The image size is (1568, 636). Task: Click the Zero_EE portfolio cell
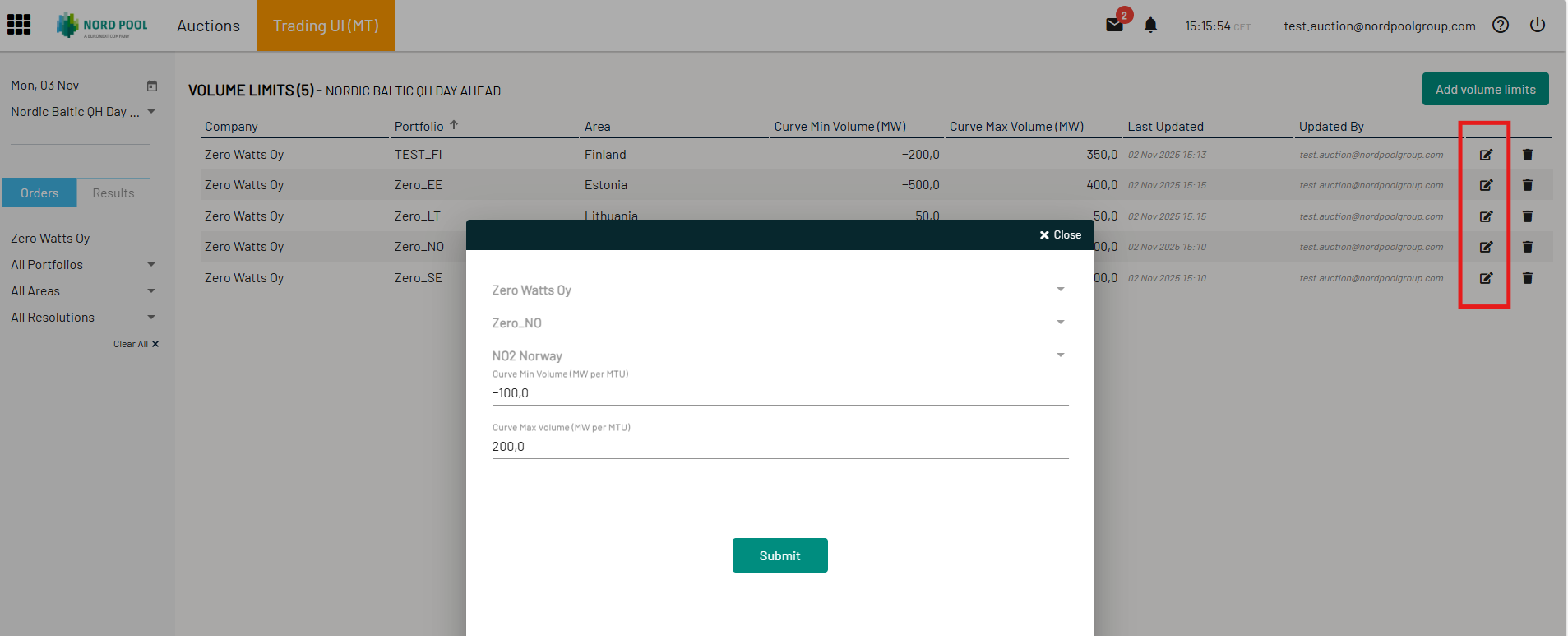click(x=419, y=185)
